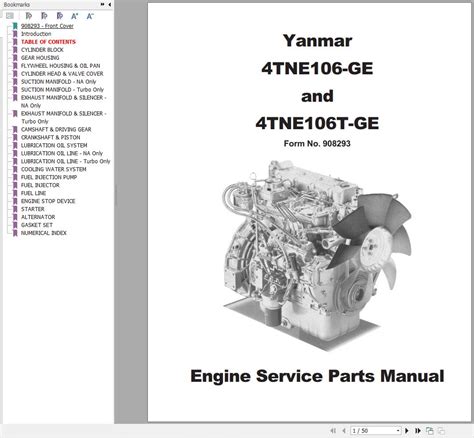Select CRANKSHAFT & PISTON bookmark

(x=50, y=137)
